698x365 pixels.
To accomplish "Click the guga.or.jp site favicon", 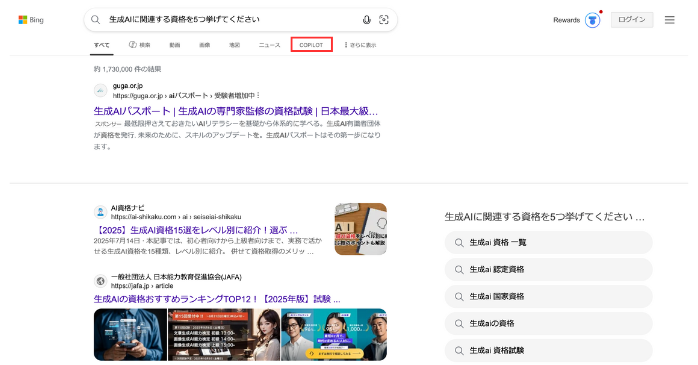I will tap(101, 90).
